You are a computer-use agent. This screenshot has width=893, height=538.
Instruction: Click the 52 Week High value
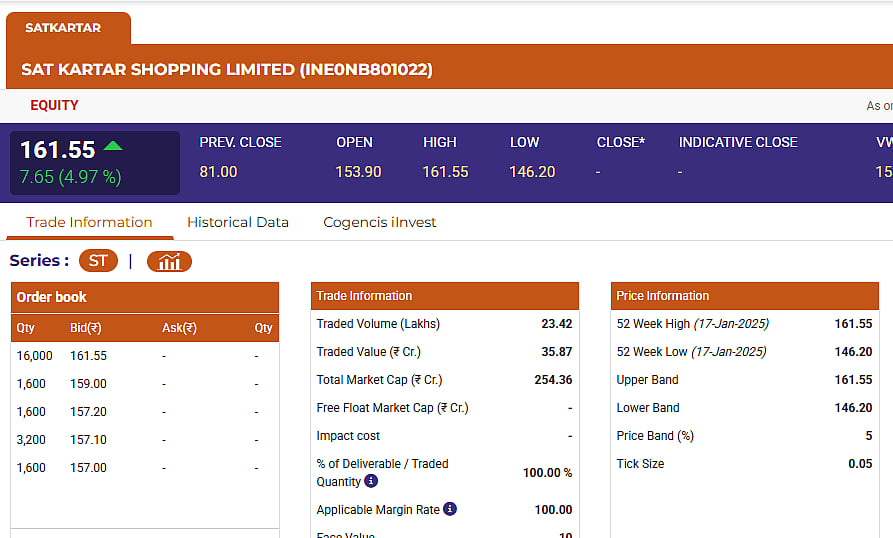[853, 324]
